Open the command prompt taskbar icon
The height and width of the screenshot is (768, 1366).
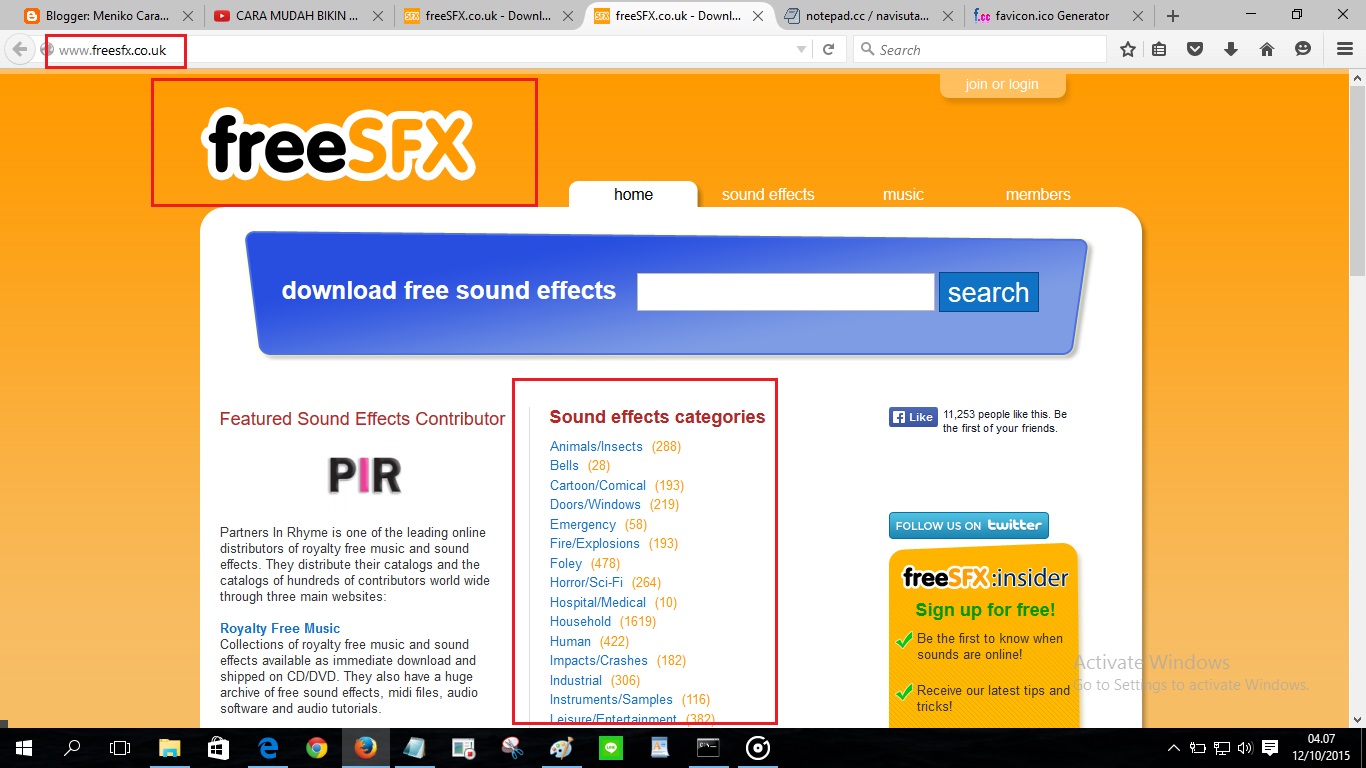(708, 748)
